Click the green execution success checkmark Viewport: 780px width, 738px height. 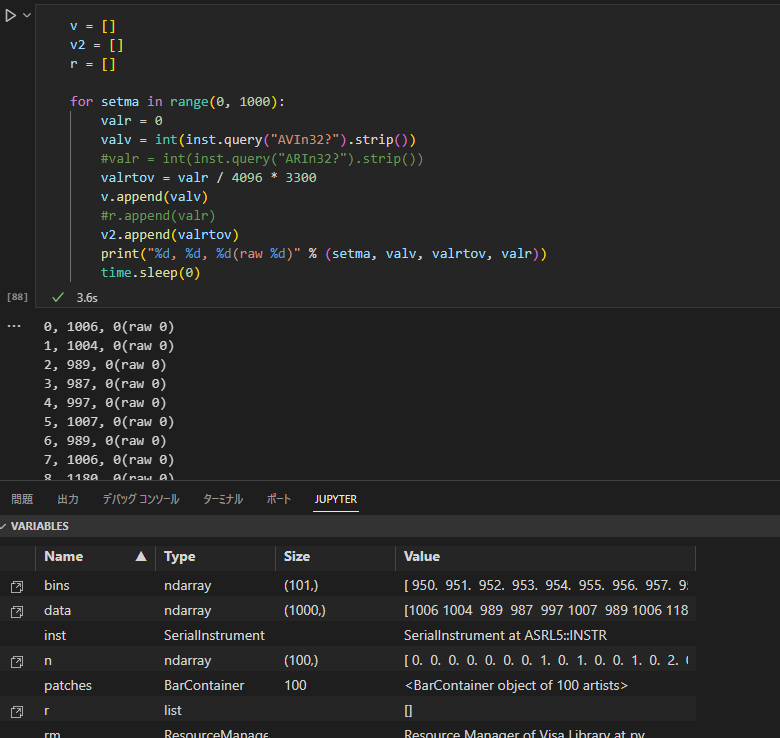click(x=58, y=297)
